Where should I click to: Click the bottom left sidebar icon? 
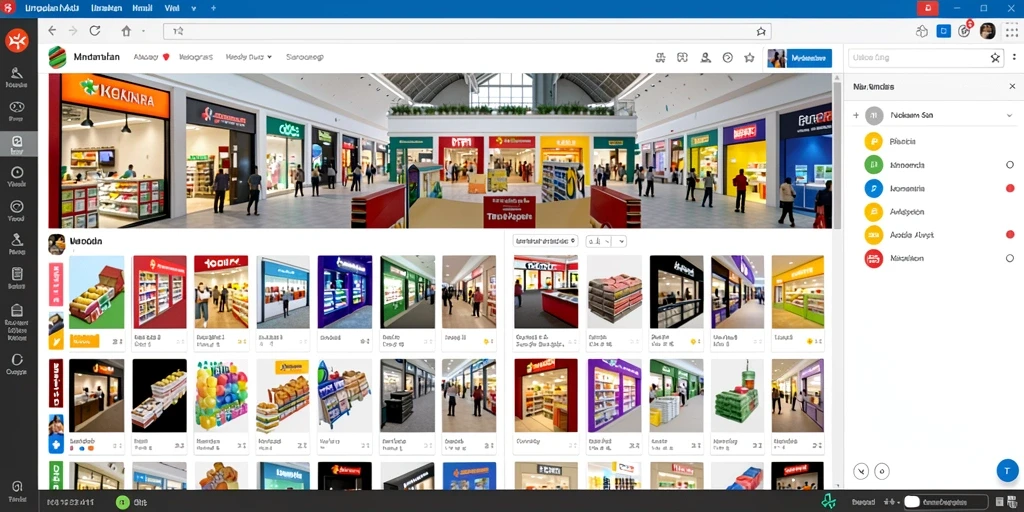click(17, 490)
